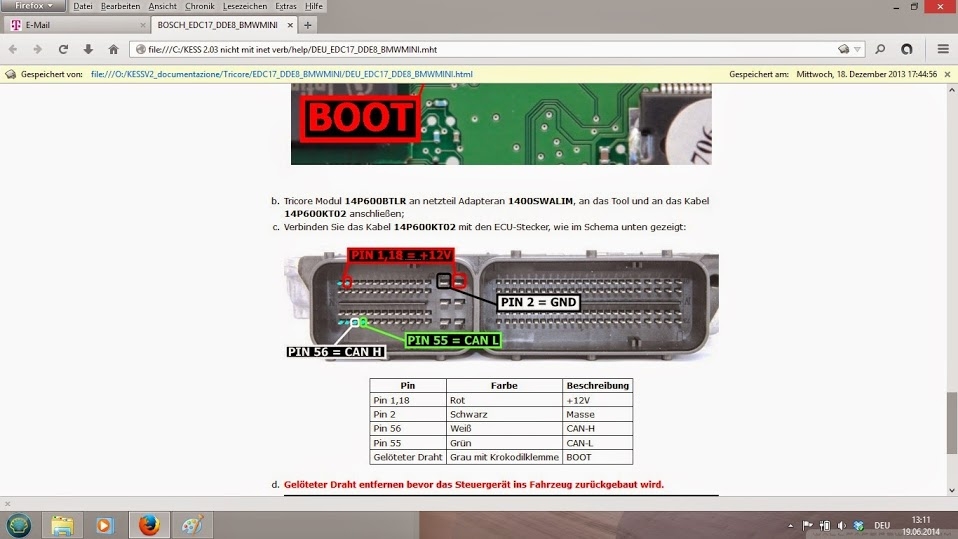Open the Extras menu

click(285, 6)
